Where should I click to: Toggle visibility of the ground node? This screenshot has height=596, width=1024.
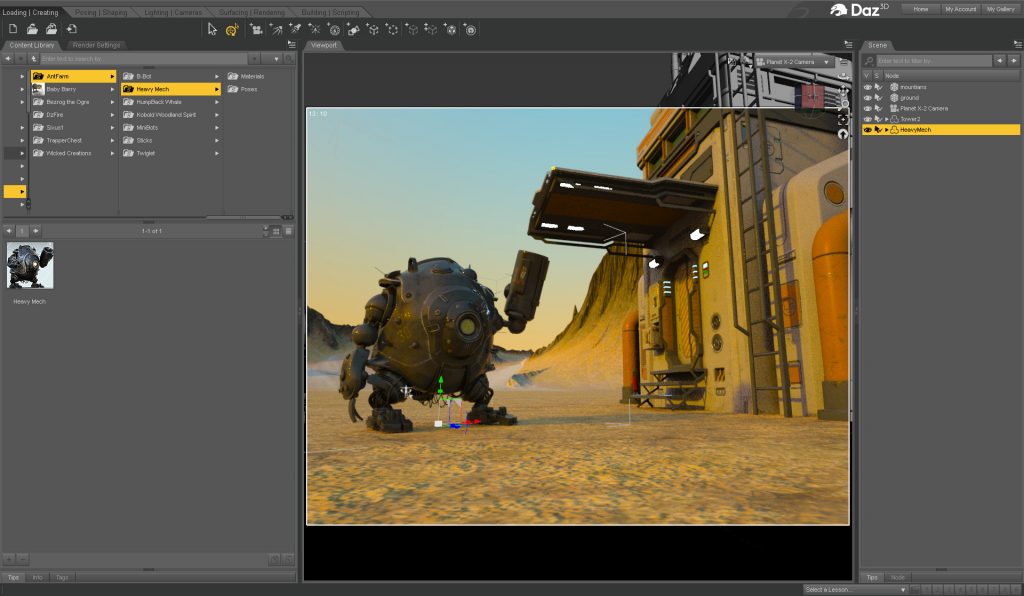(867, 98)
